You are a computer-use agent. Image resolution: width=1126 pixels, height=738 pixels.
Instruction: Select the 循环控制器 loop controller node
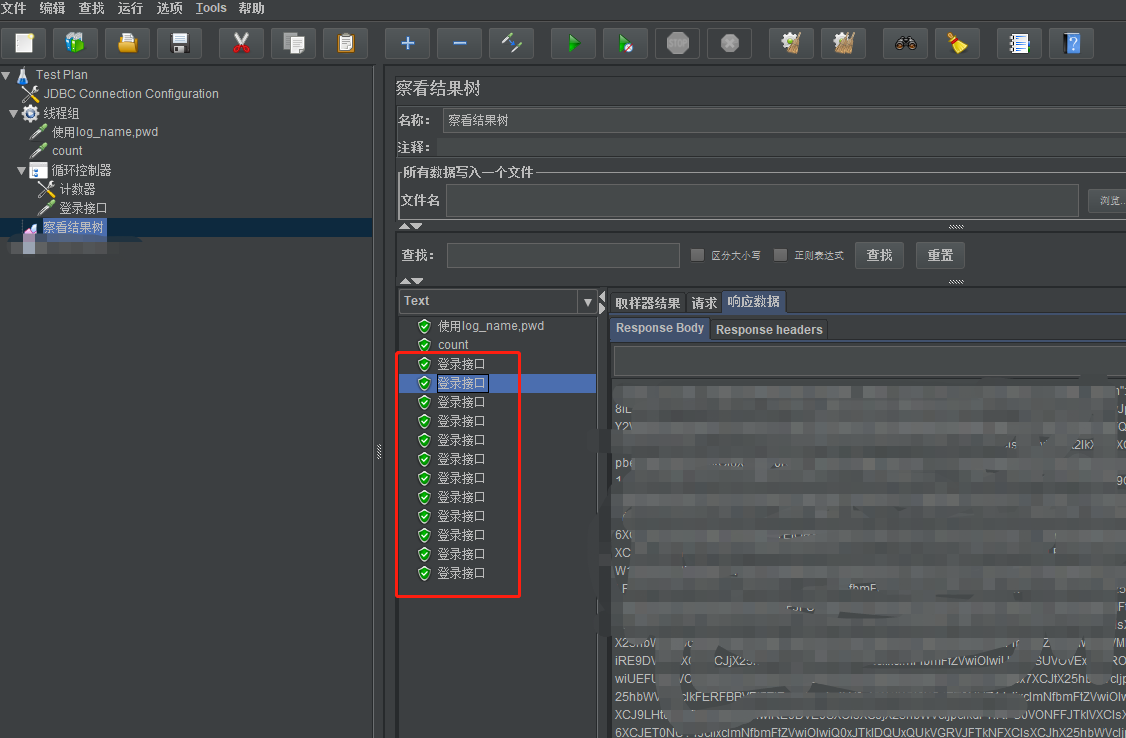[81, 170]
